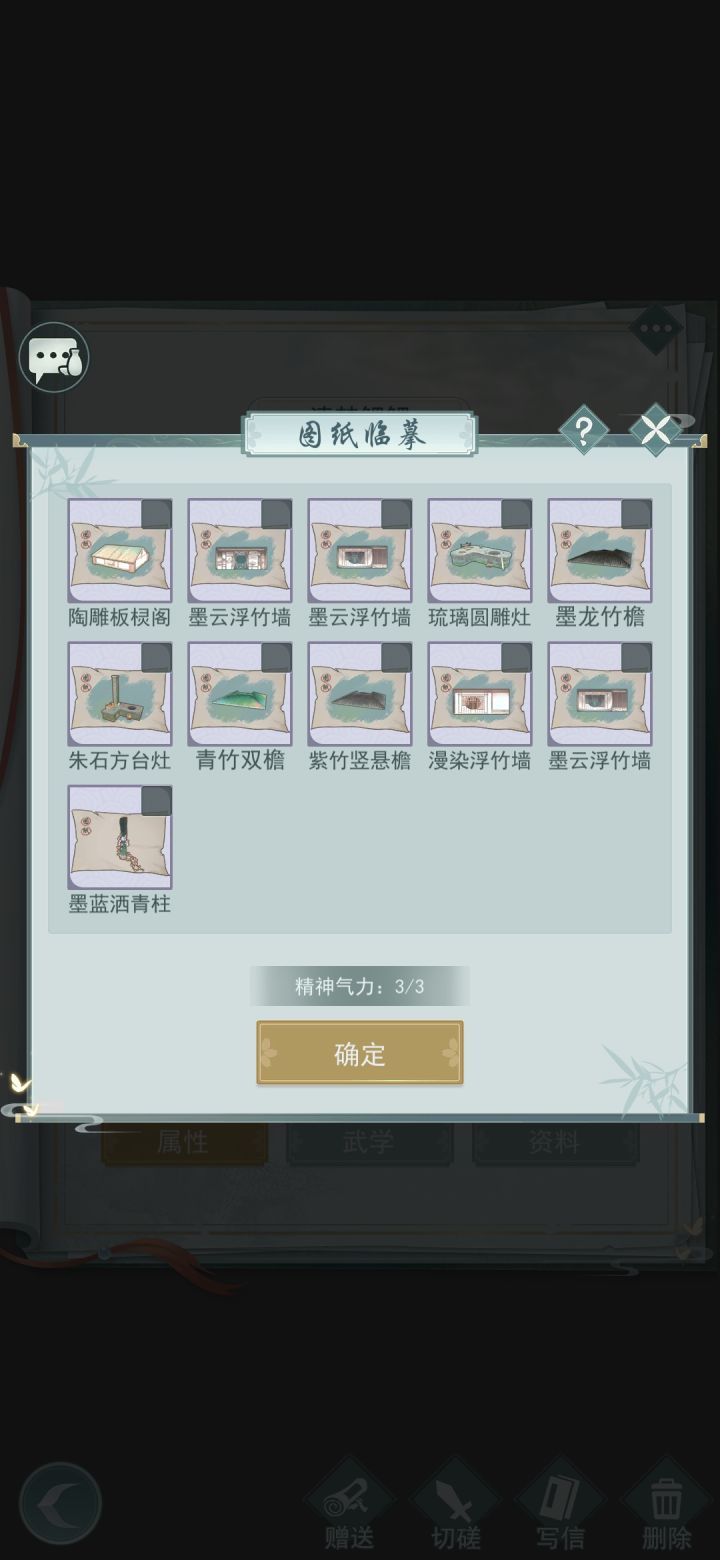This screenshot has height=1560, width=720.
Task: Open the three-dots more menu
Action: point(656,327)
